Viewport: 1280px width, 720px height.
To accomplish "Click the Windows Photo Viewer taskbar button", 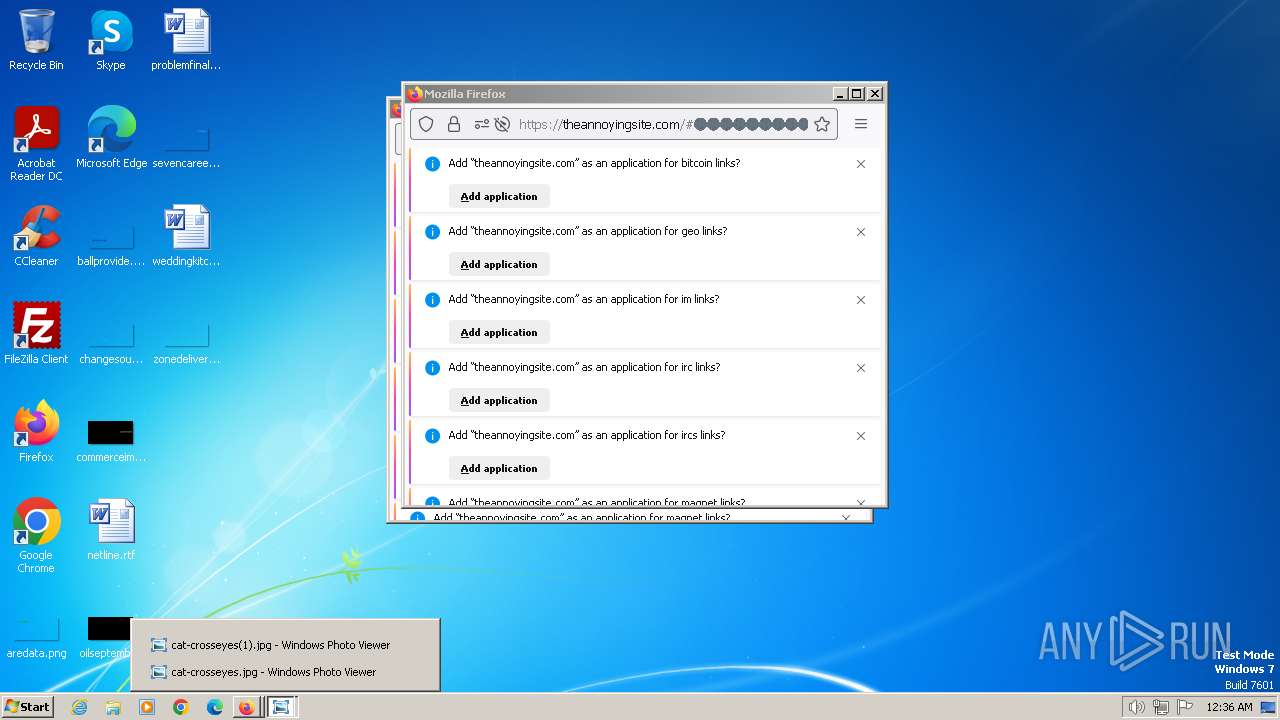I will pos(282,707).
